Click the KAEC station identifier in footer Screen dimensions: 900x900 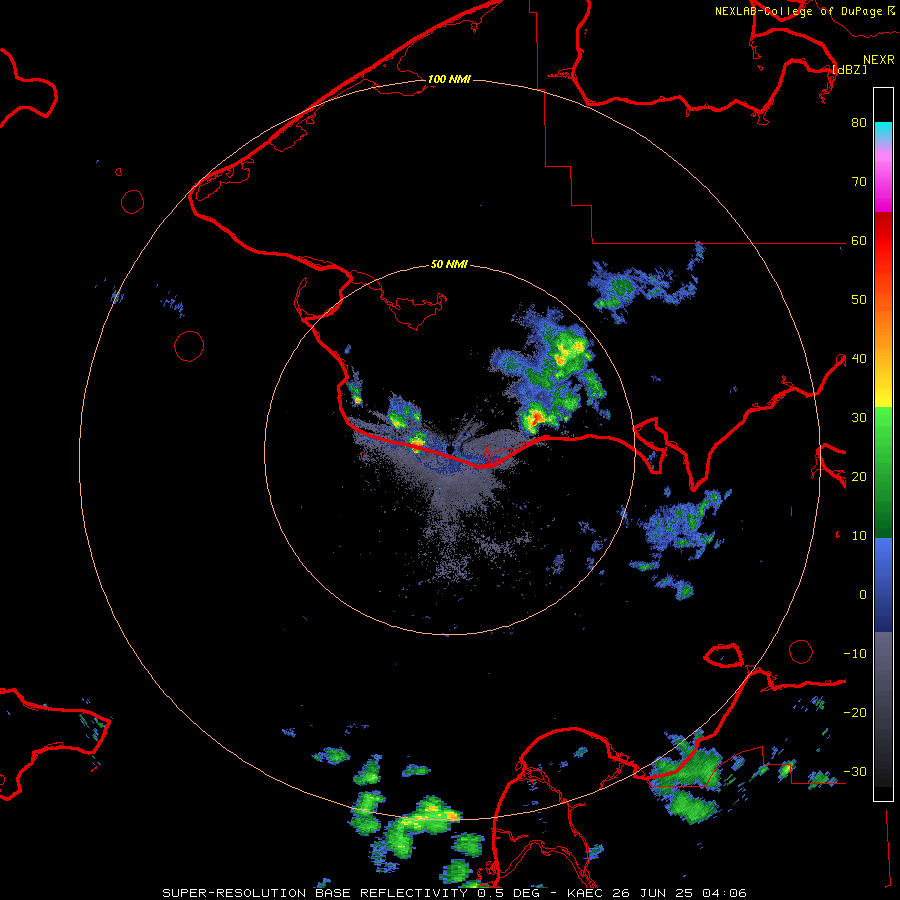(x=587, y=893)
